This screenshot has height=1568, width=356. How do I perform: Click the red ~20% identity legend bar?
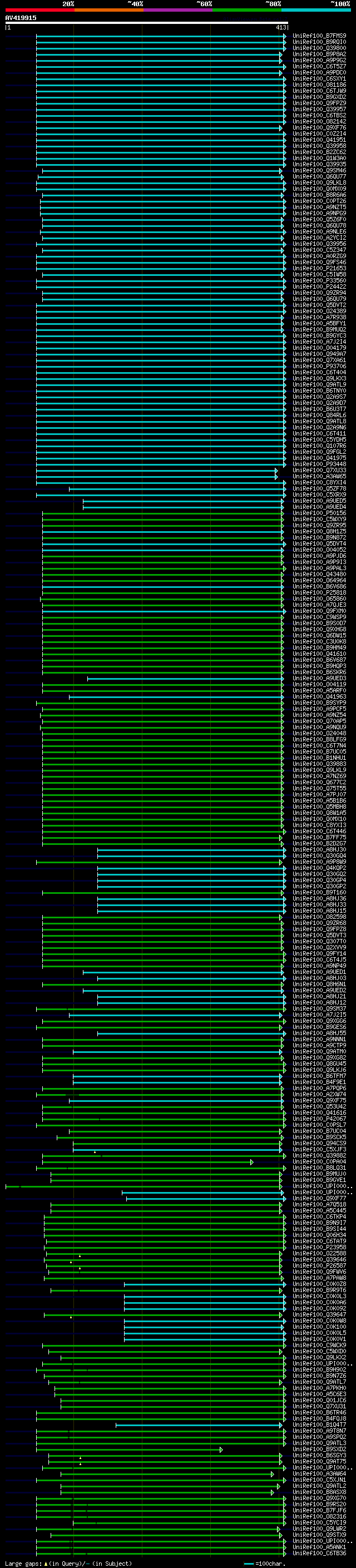[x=40, y=10]
